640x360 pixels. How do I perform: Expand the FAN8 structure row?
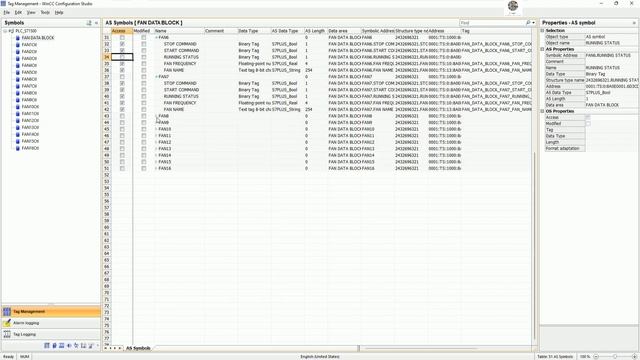click(156, 116)
